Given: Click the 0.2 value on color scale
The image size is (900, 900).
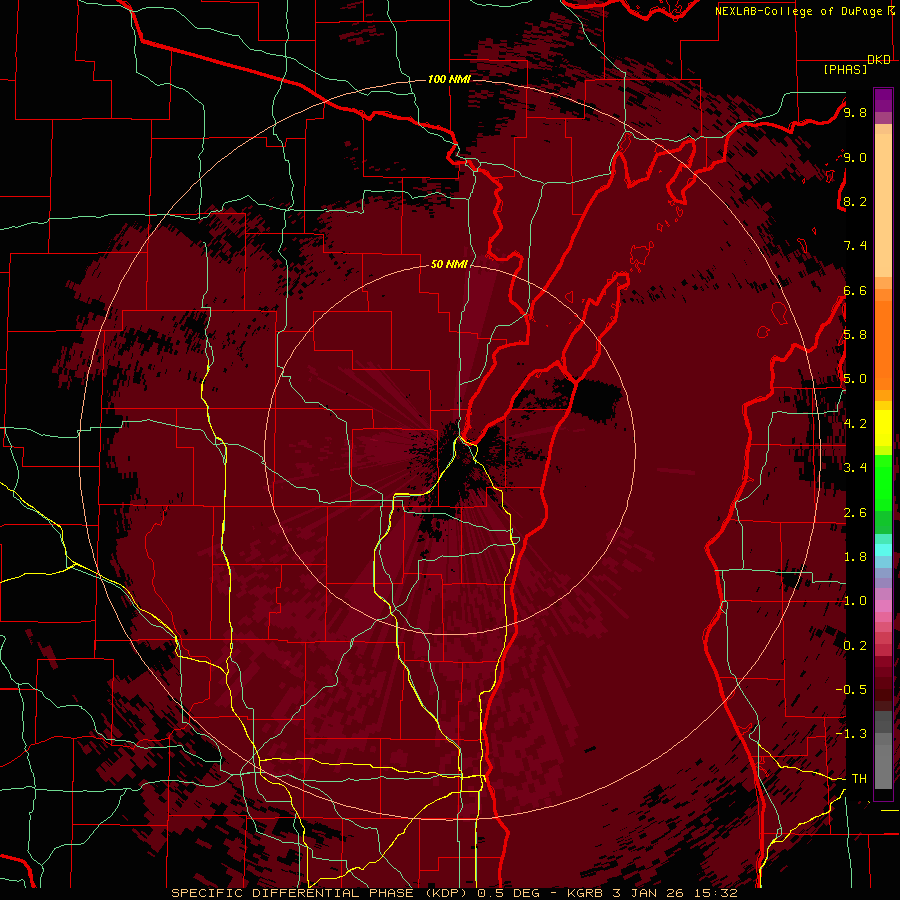Looking at the screenshot, I should click(x=855, y=646).
